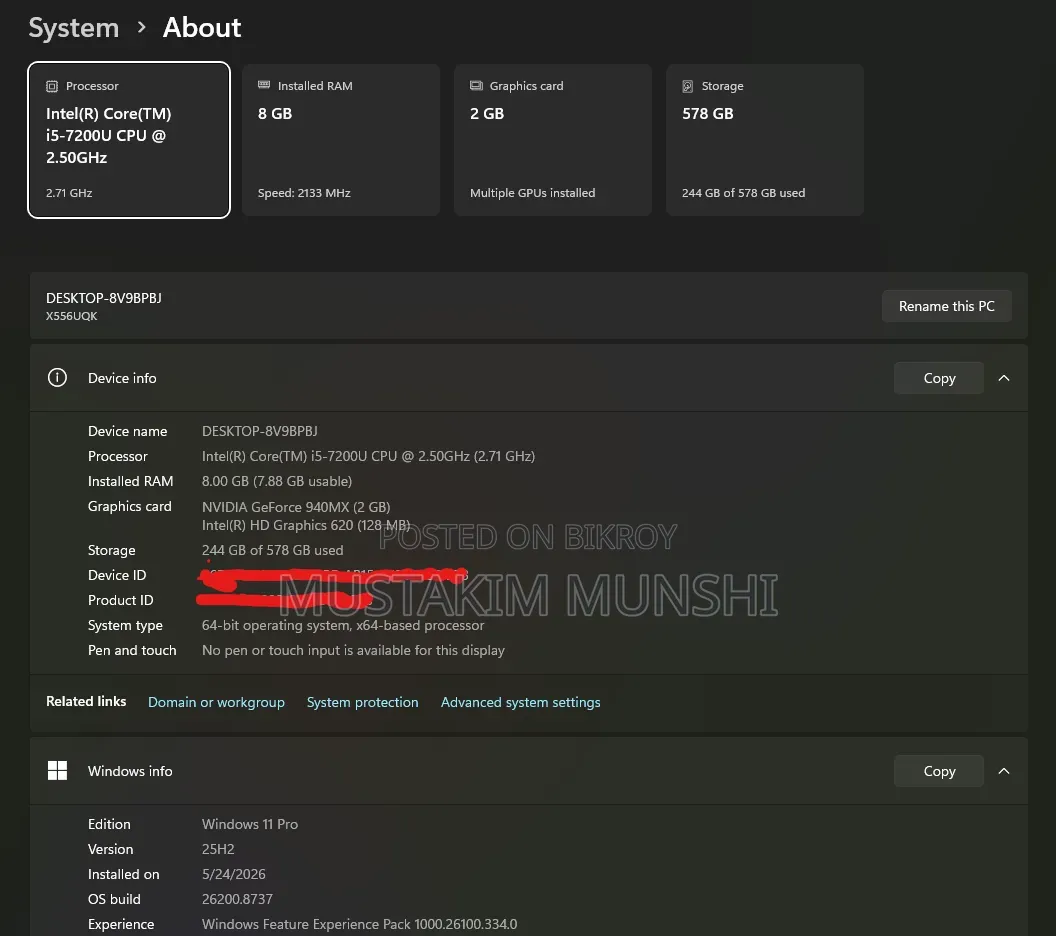Click the Windows info section heading
This screenshot has height=936, width=1056.
[x=130, y=771]
